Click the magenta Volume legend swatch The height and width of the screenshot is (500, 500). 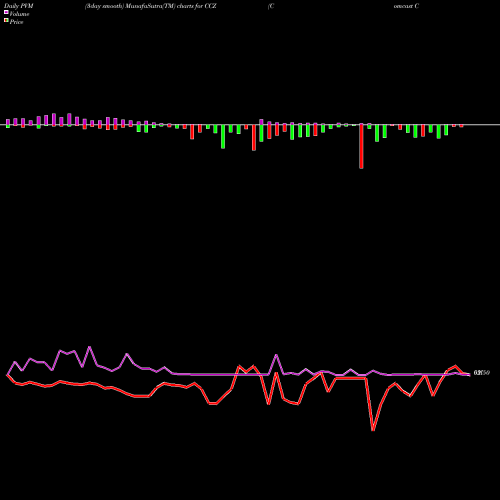coord(6,12)
